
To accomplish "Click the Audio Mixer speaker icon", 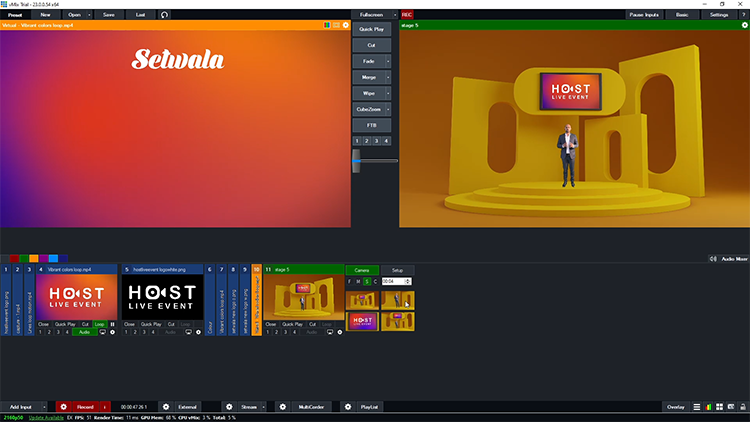I will point(714,258).
